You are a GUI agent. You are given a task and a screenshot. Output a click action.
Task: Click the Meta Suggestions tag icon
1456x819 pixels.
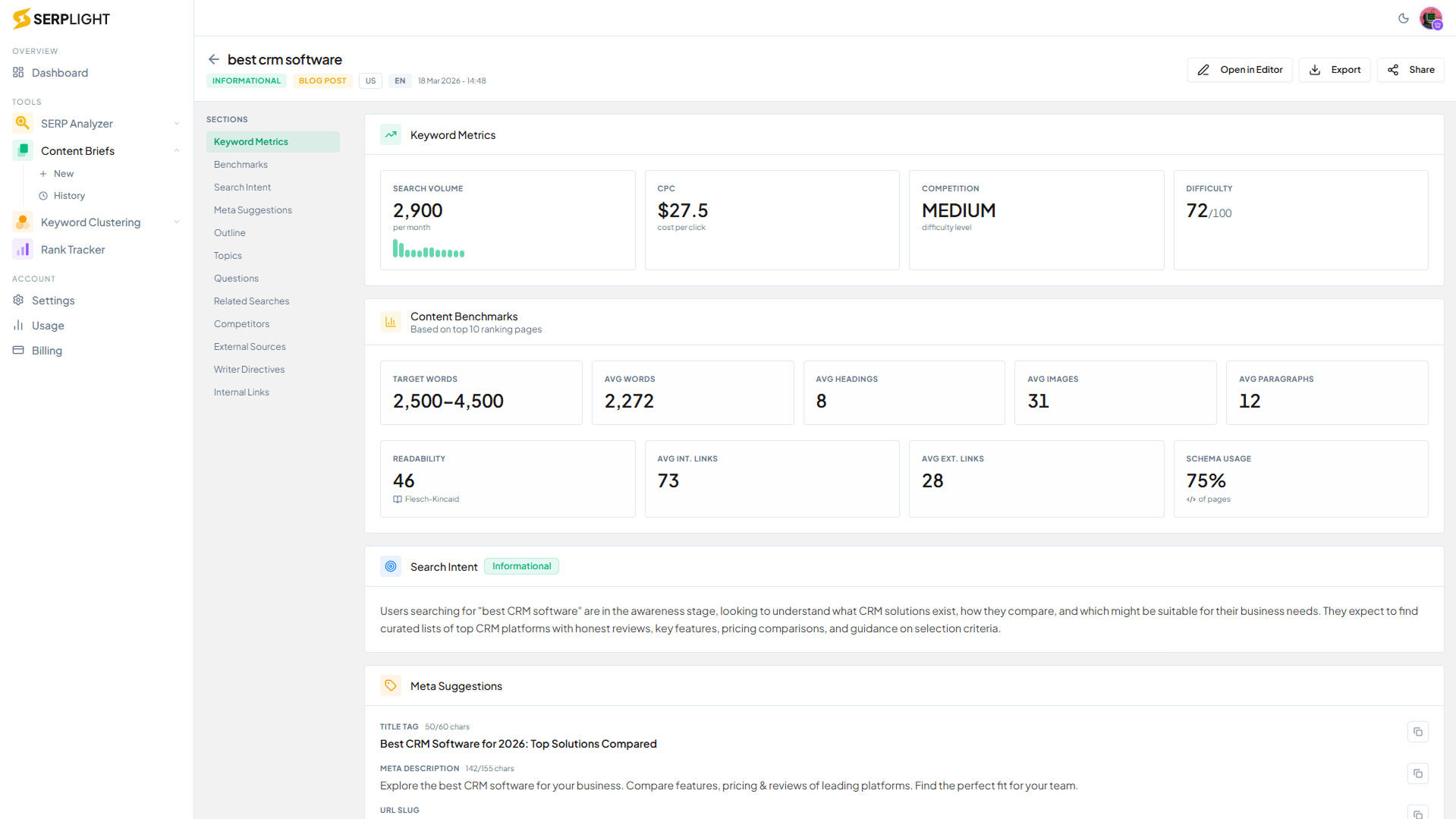pos(391,685)
